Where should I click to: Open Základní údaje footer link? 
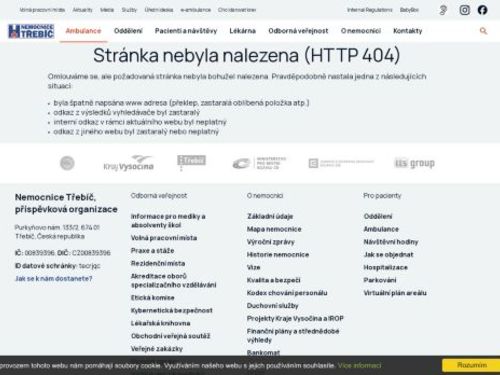(x=270, y=216)
